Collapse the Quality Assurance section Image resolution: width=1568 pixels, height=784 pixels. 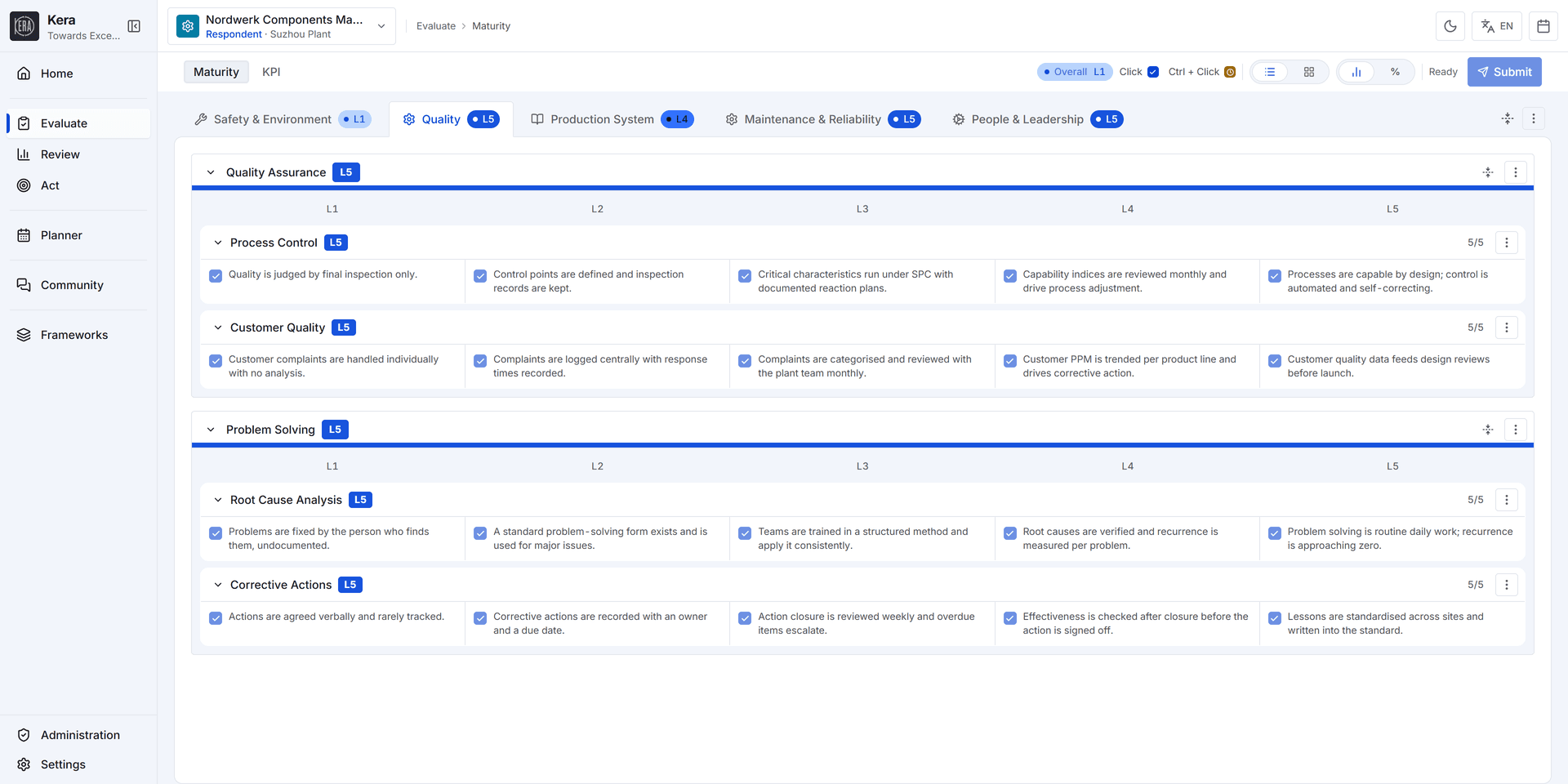tap(211, 172)
